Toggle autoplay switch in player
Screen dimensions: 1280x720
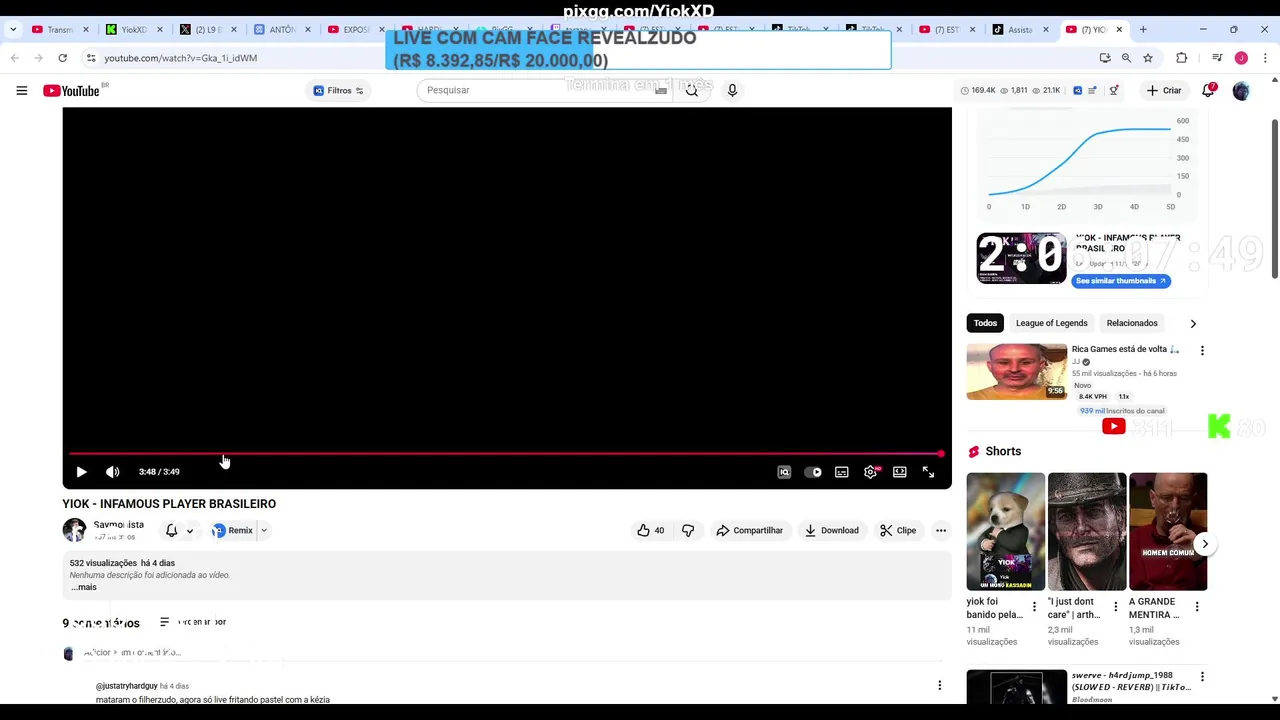[x=813, y=472]
